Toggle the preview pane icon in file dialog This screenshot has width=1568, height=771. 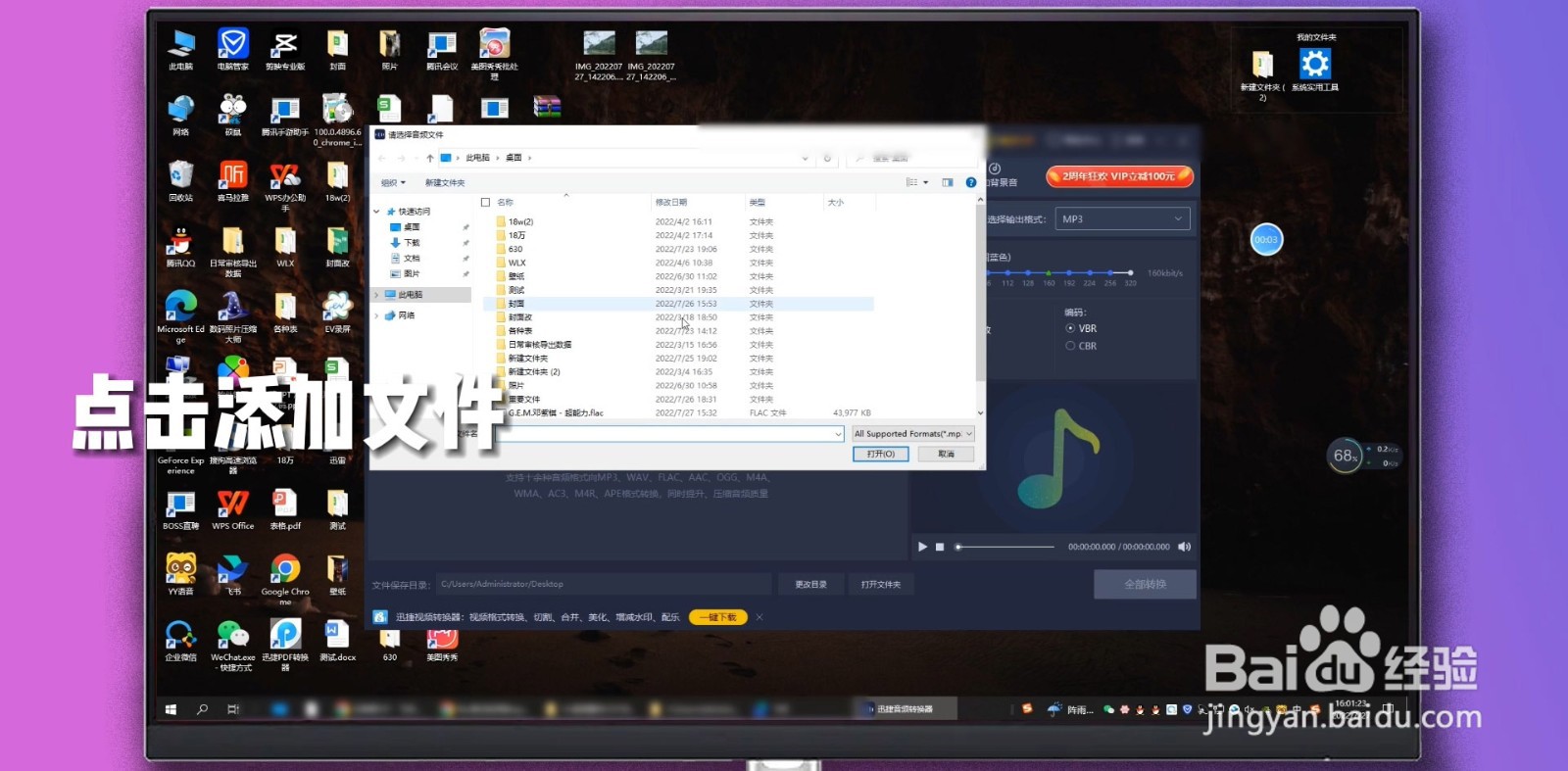(948, 182)
